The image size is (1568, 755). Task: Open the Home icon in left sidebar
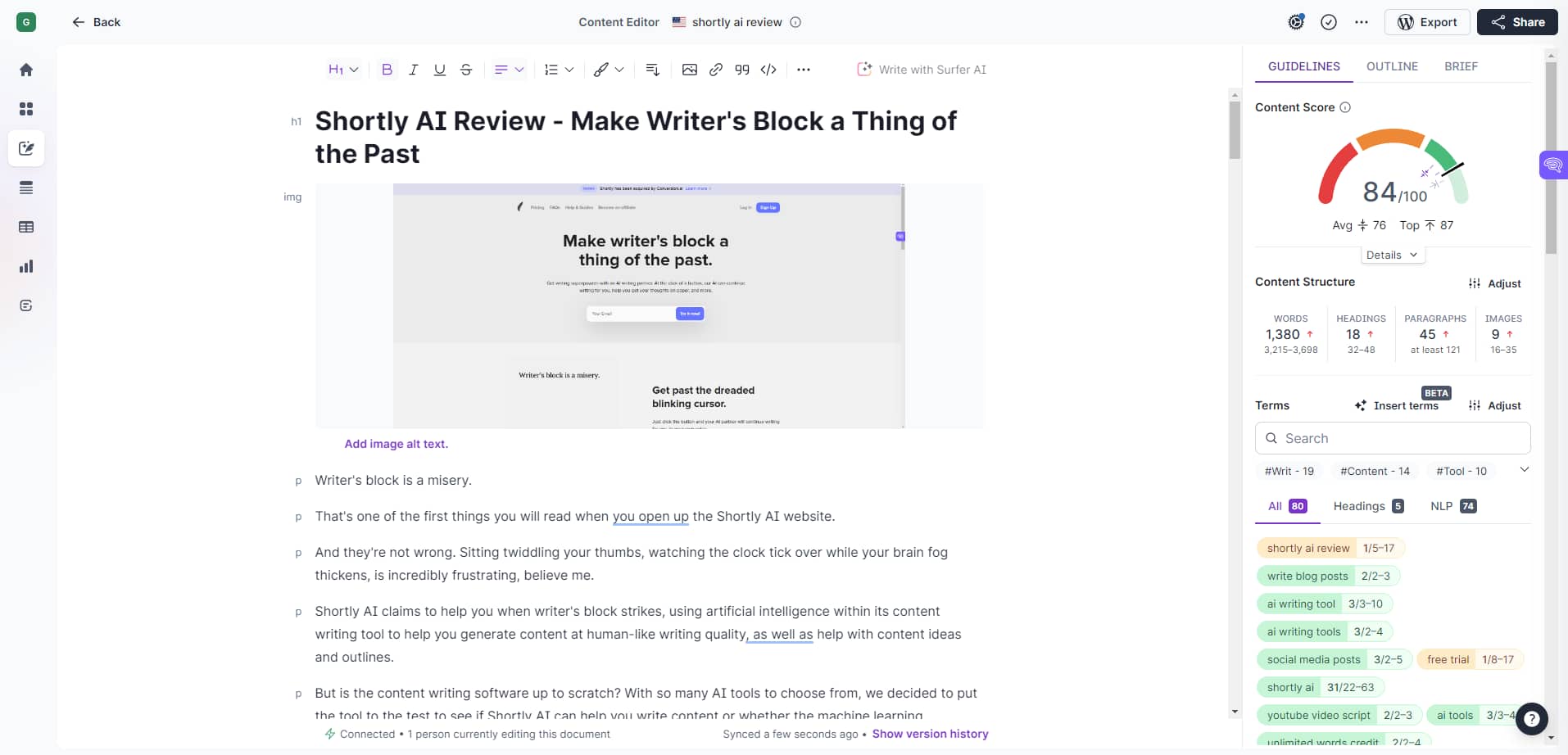point(26,70)
